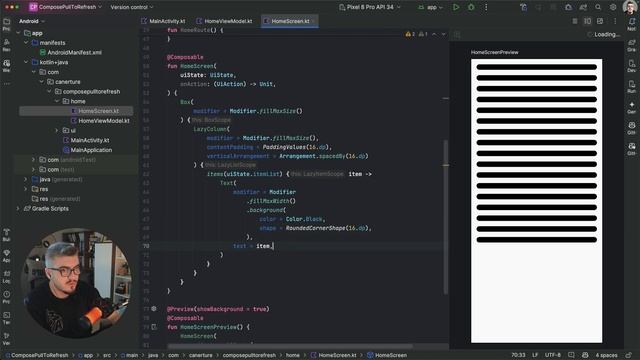Viewport: 640px width, 360px height.
Task: Switch to HomeViewModel.kt tab
Action: coord(224,21)
